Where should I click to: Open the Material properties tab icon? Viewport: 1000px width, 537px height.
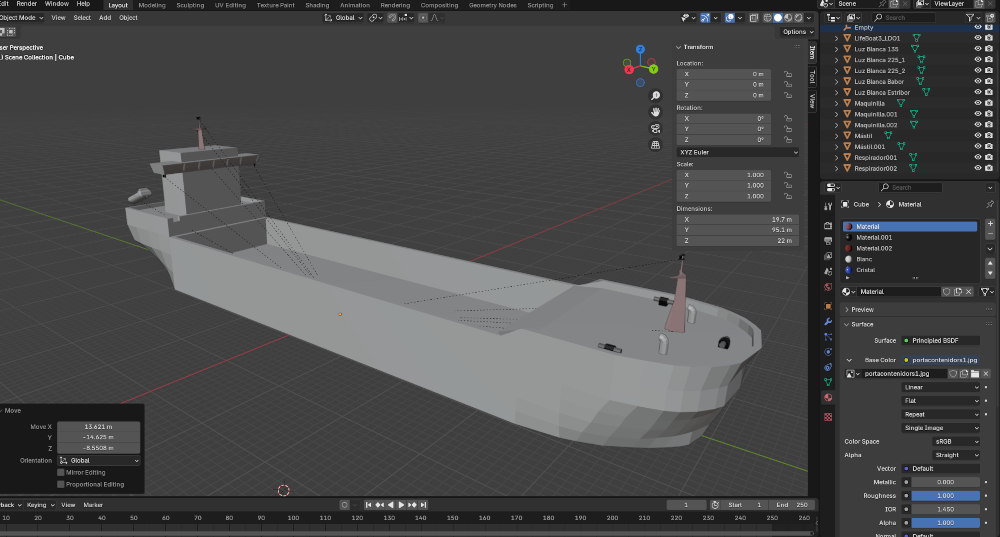tap(828, 397)
